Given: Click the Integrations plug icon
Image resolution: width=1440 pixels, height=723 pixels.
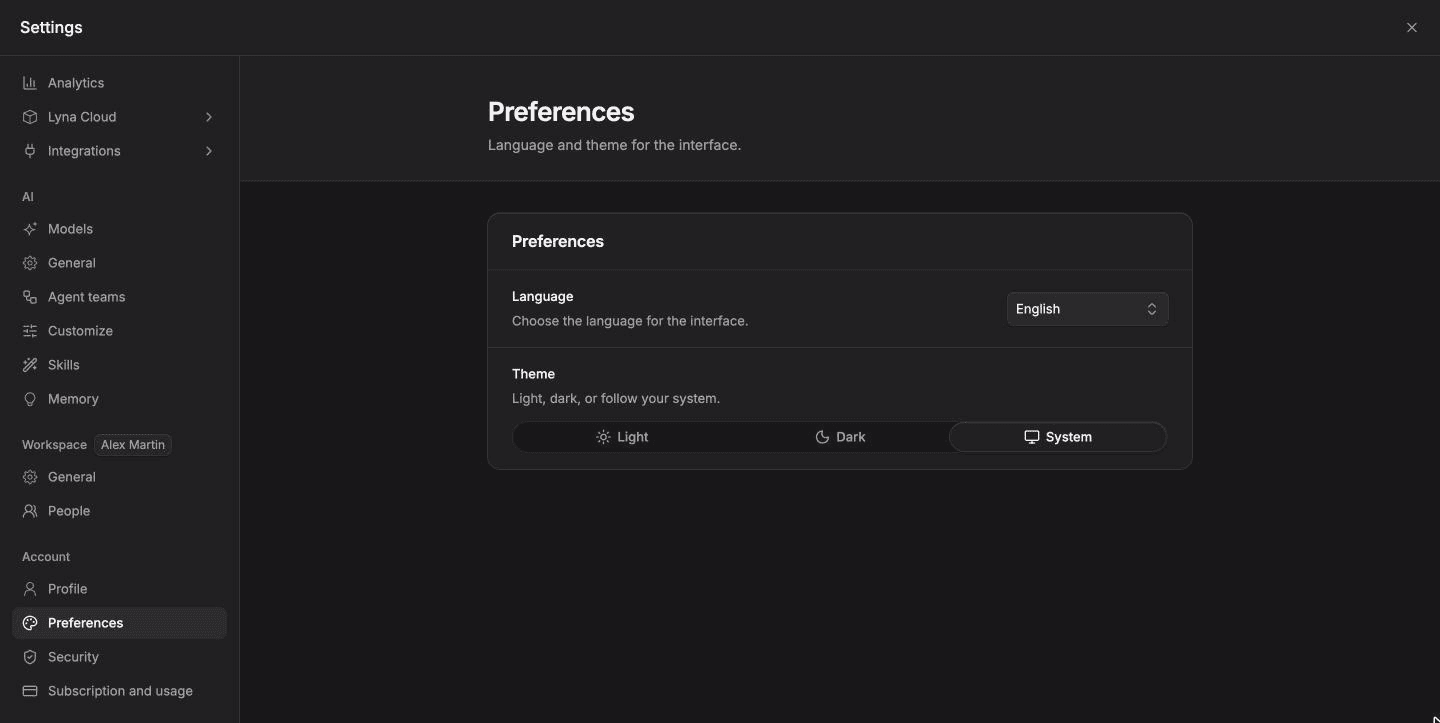Looking at the screenshot, I should [30, 151].
